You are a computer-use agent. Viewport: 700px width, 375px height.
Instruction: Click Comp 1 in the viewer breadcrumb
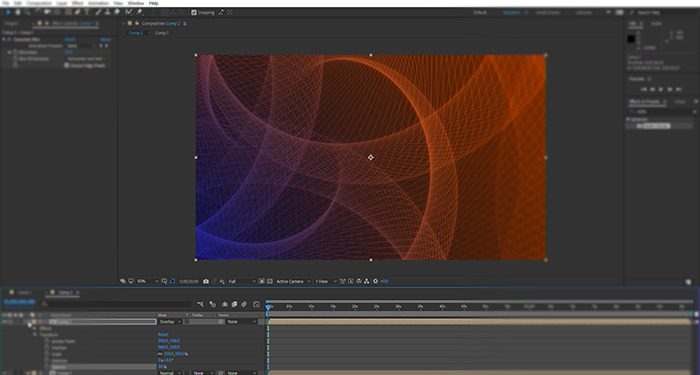(x=162, y=33)
